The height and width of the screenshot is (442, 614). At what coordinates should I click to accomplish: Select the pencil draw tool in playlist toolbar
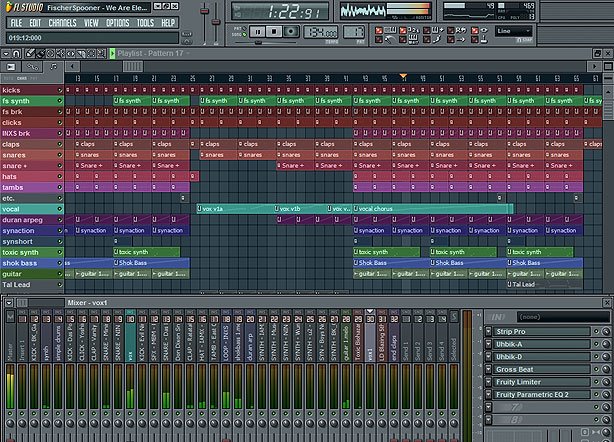[30, 53]
